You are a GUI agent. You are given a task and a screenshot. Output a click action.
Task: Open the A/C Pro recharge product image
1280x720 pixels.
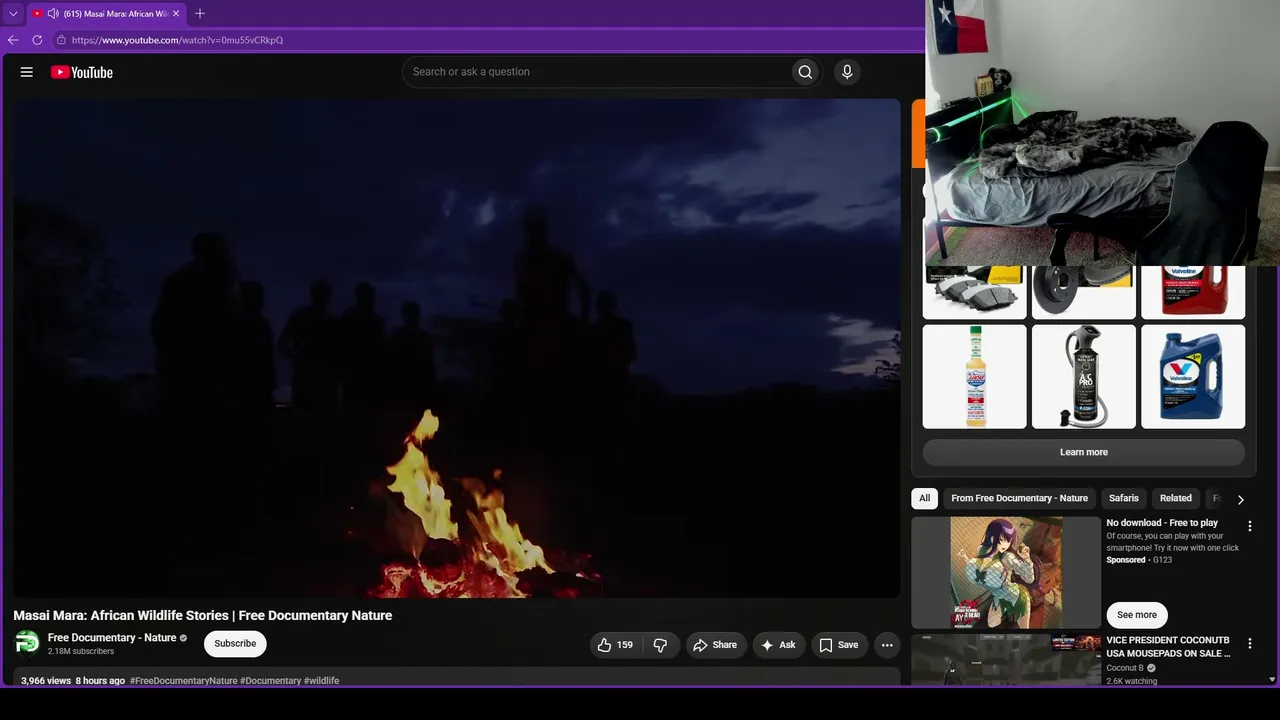(1084, 376)
